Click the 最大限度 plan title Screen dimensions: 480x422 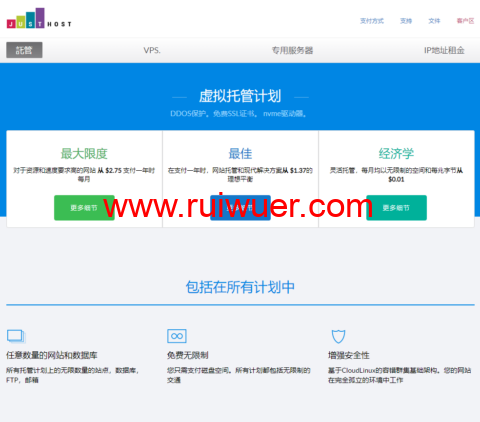pyautogui.click(x=84, y=154)
